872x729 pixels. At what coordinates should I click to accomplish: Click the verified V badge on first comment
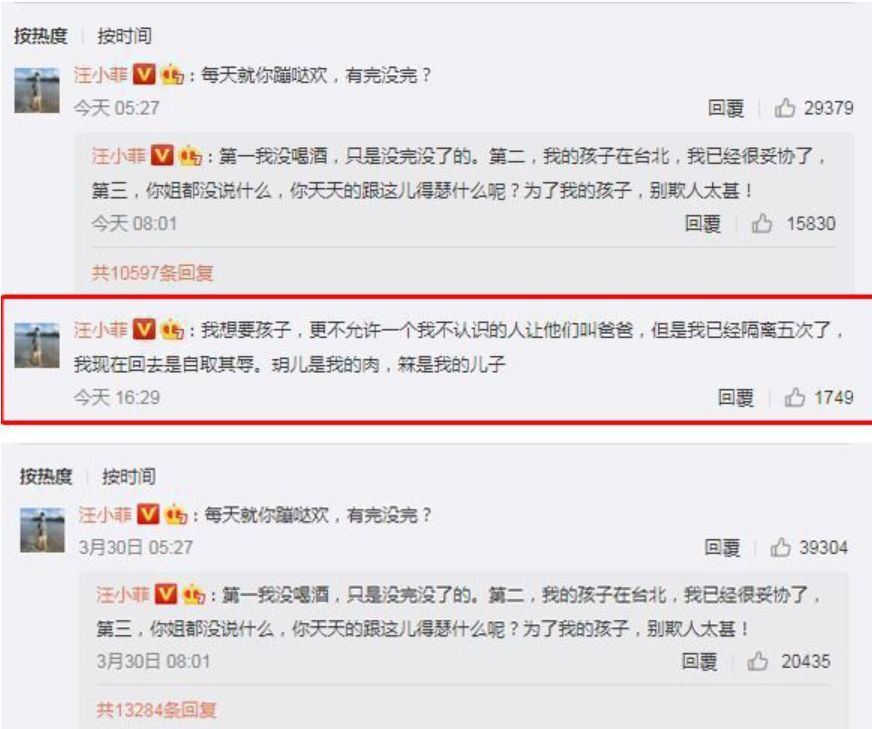[x=144, y=75]
